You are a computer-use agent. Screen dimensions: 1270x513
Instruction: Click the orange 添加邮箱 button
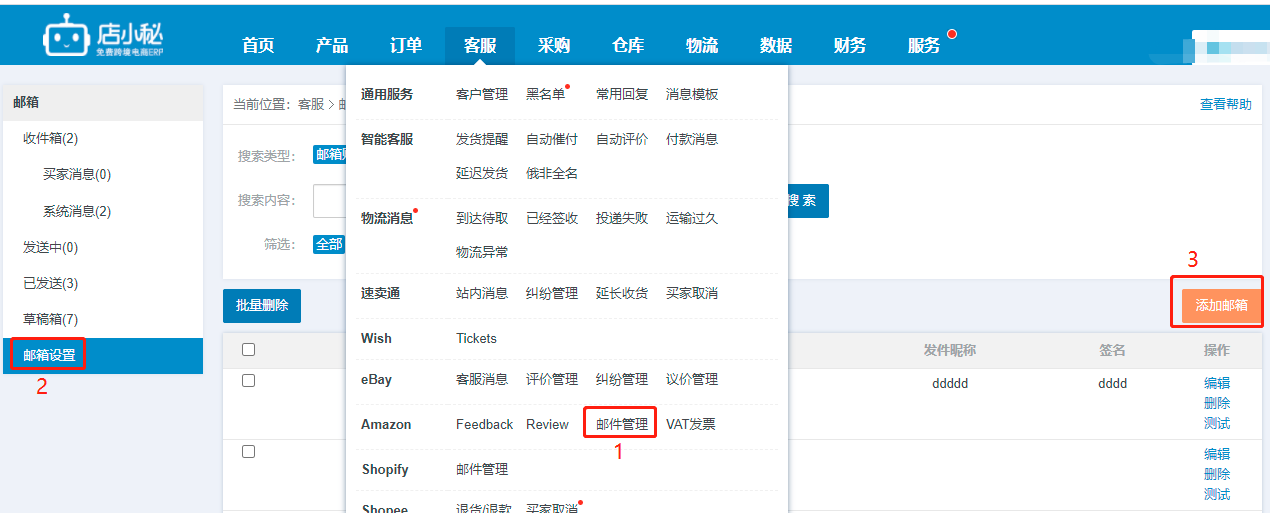(1222, 305)
